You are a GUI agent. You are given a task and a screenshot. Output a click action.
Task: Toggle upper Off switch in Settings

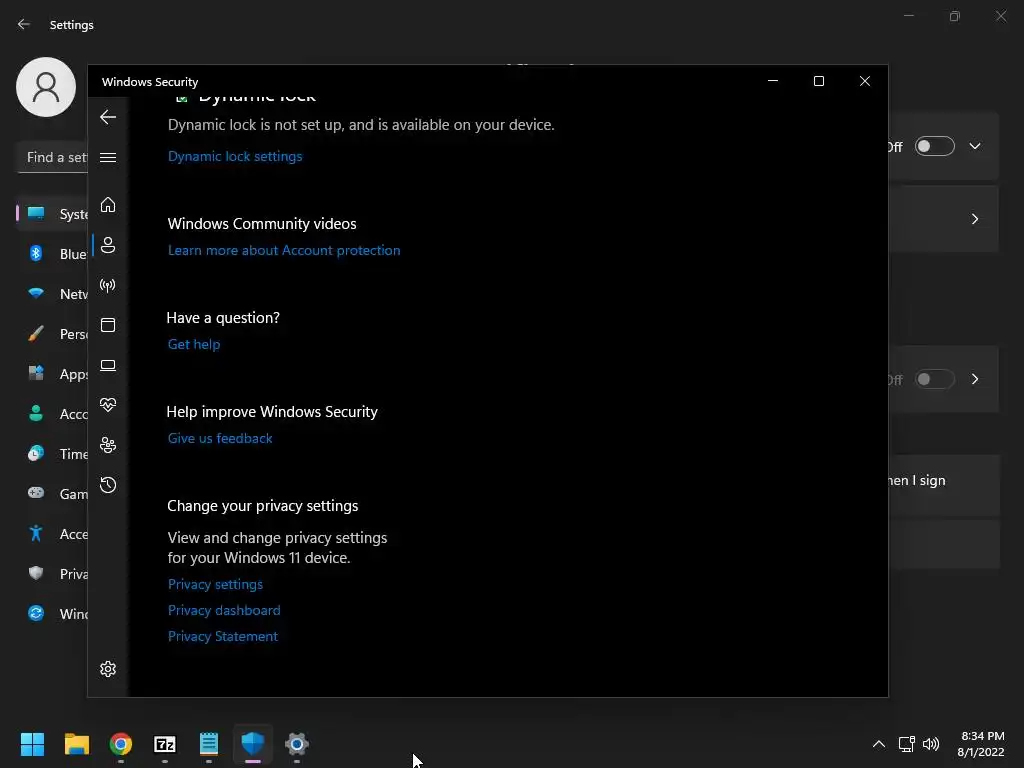[935, 146]
